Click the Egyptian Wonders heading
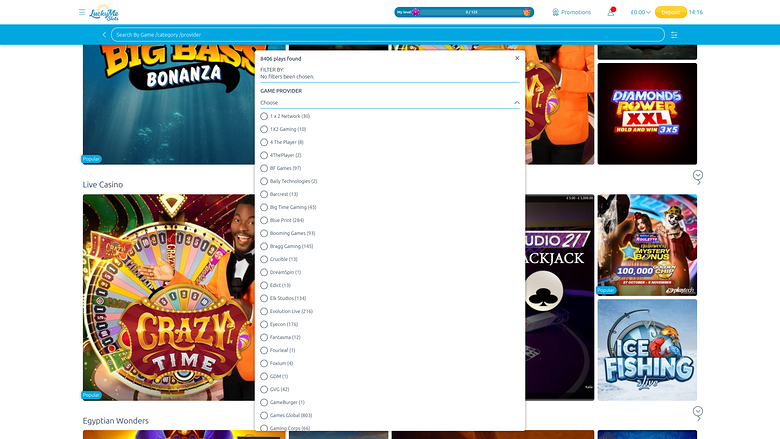 click(x=116, y=421)
